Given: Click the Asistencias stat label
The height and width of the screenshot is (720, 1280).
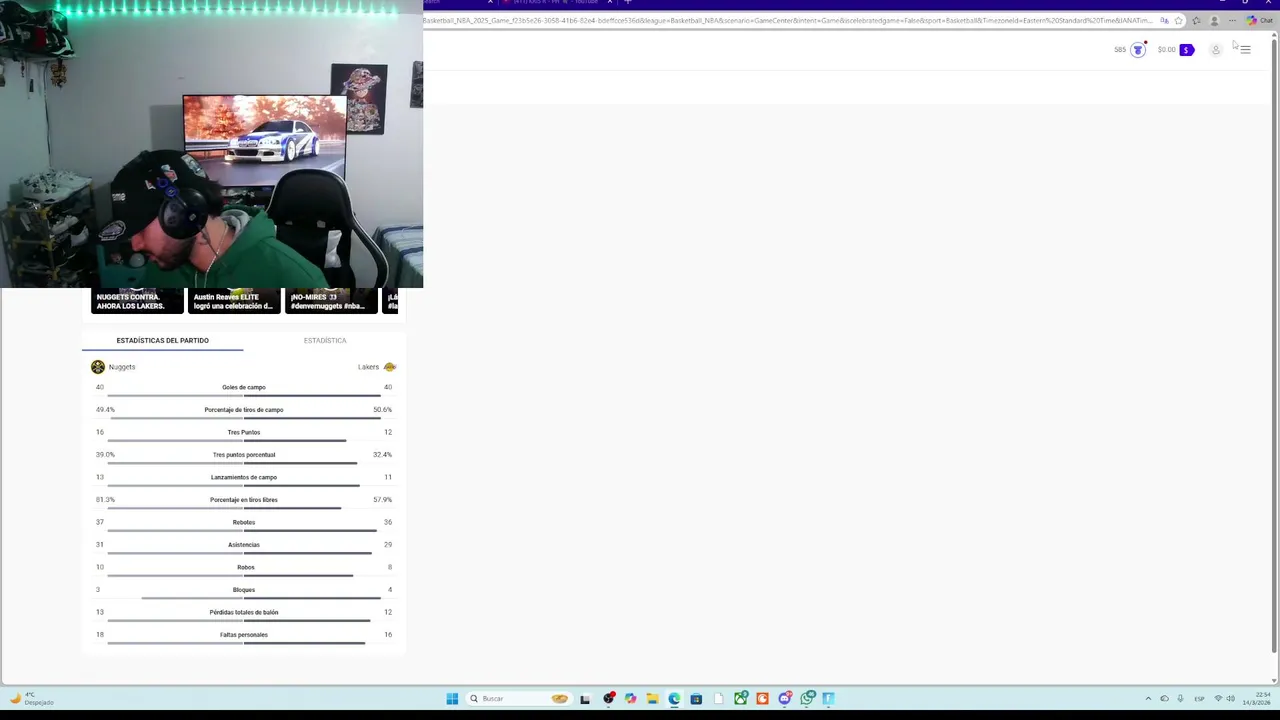Looking at the screenshot, I should tap(244, 545).
